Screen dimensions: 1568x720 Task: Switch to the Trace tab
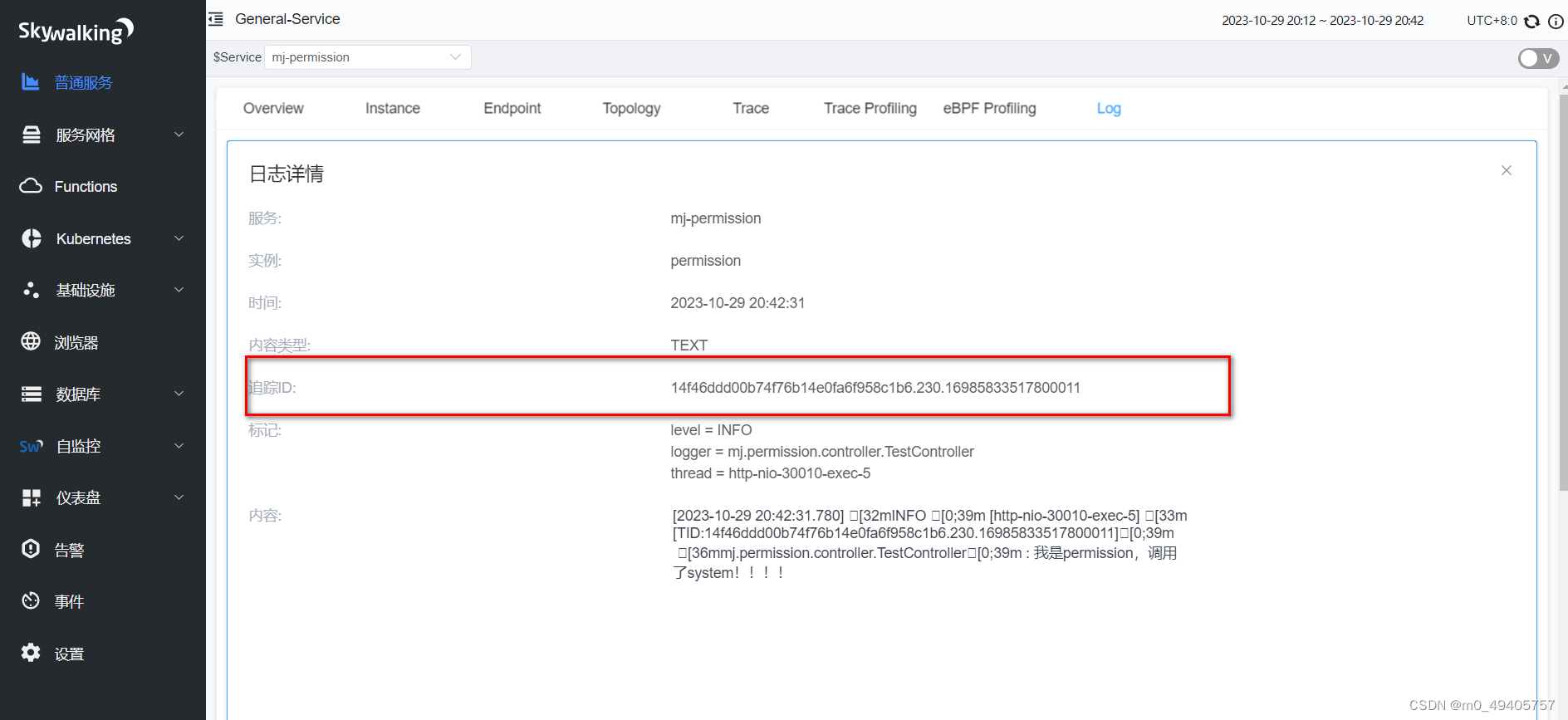click(751, 109)
